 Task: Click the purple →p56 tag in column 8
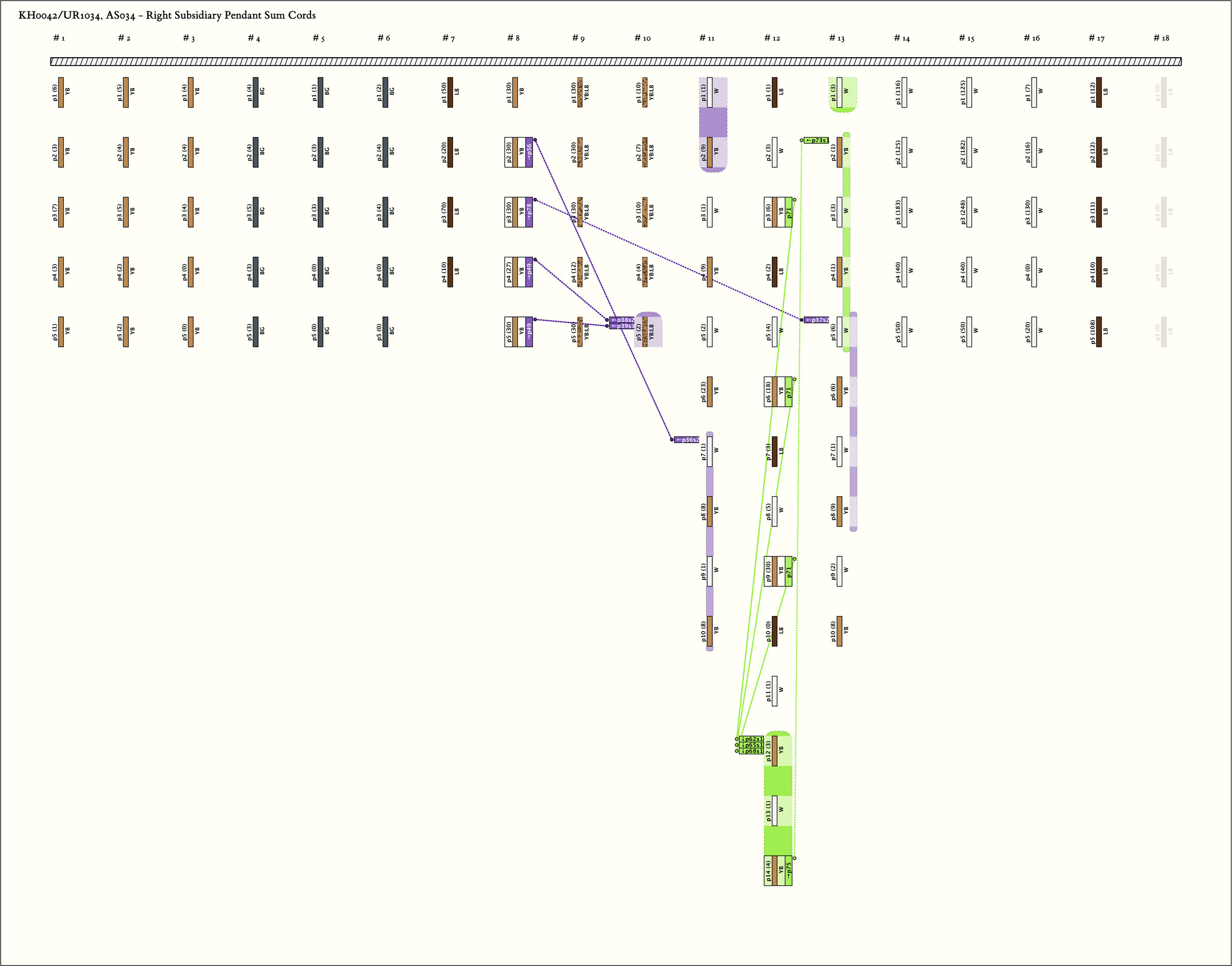(x=529, y=152)
